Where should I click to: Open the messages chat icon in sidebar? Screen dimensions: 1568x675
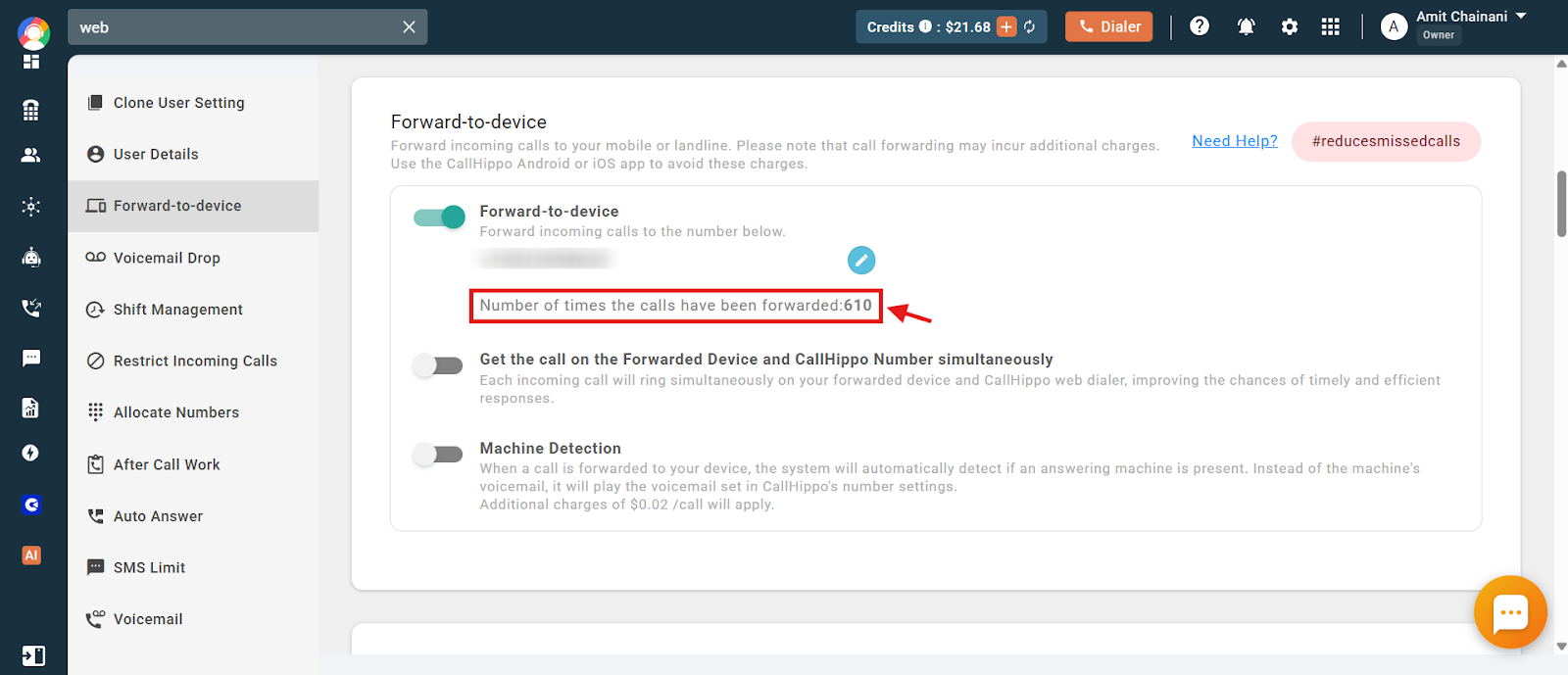pyautogui.click(x=31, y=358)
